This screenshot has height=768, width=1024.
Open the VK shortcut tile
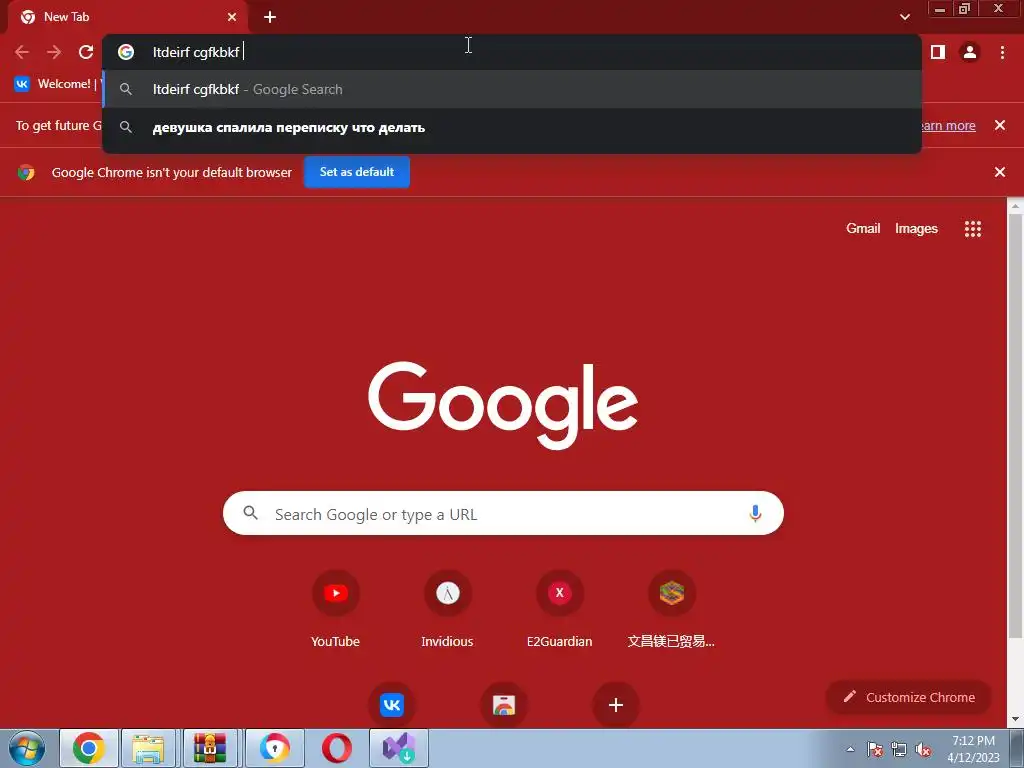coord(392,705)
